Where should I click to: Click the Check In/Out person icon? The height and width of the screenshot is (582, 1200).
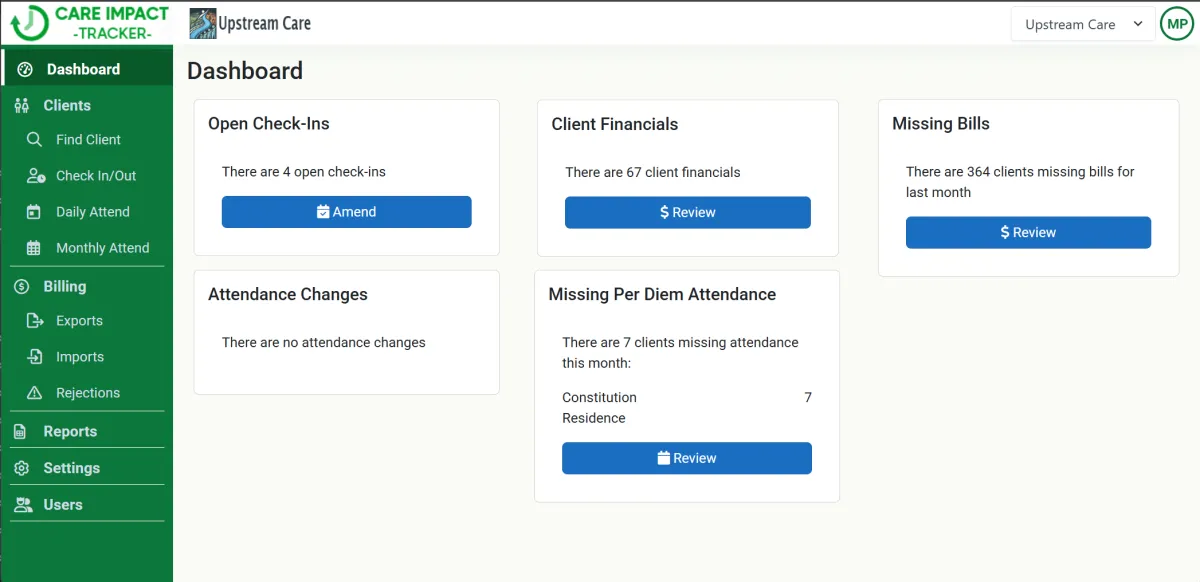(35, 176)
